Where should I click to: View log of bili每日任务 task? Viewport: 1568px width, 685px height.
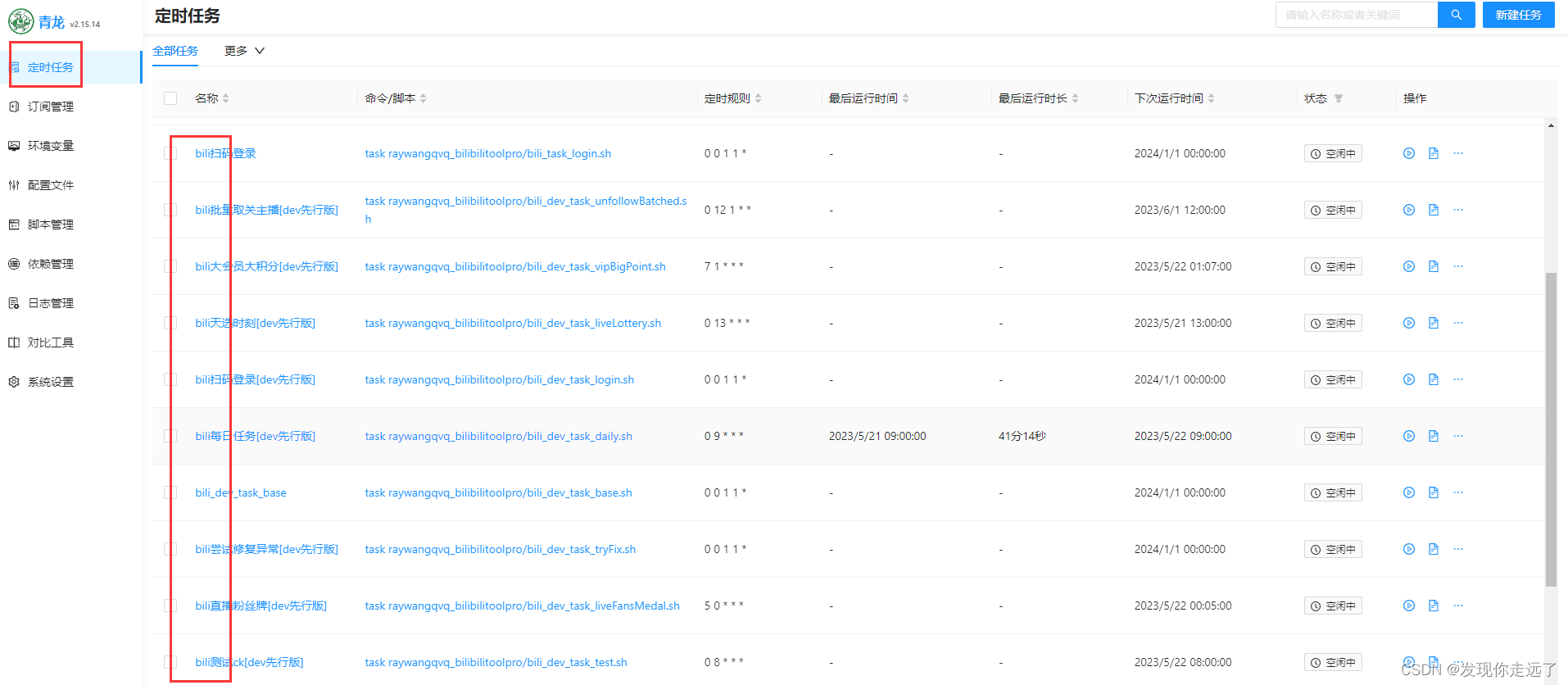pyautogui.click(x=1433, y=436)
